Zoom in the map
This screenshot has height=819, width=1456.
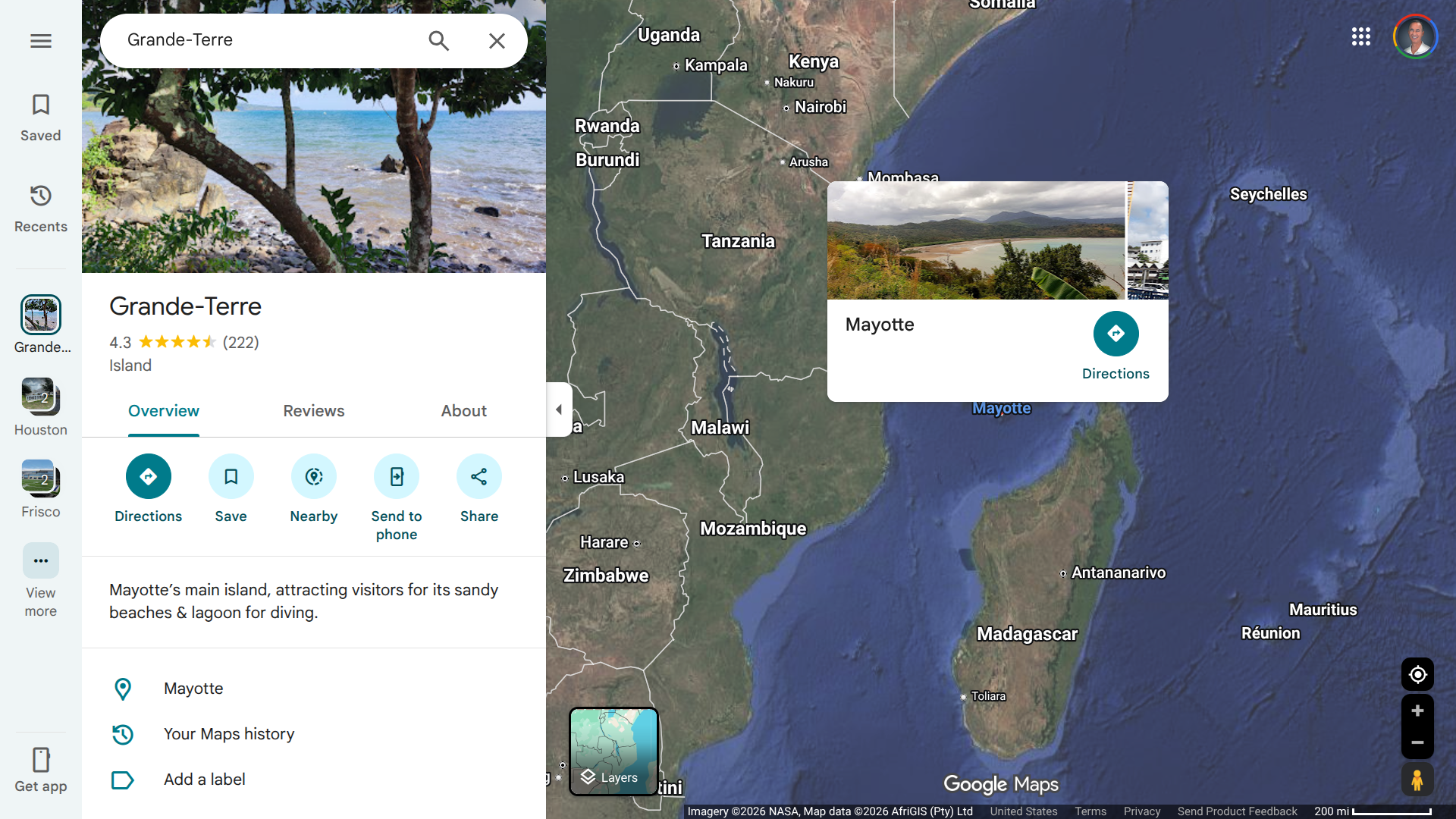point(1417,711)
